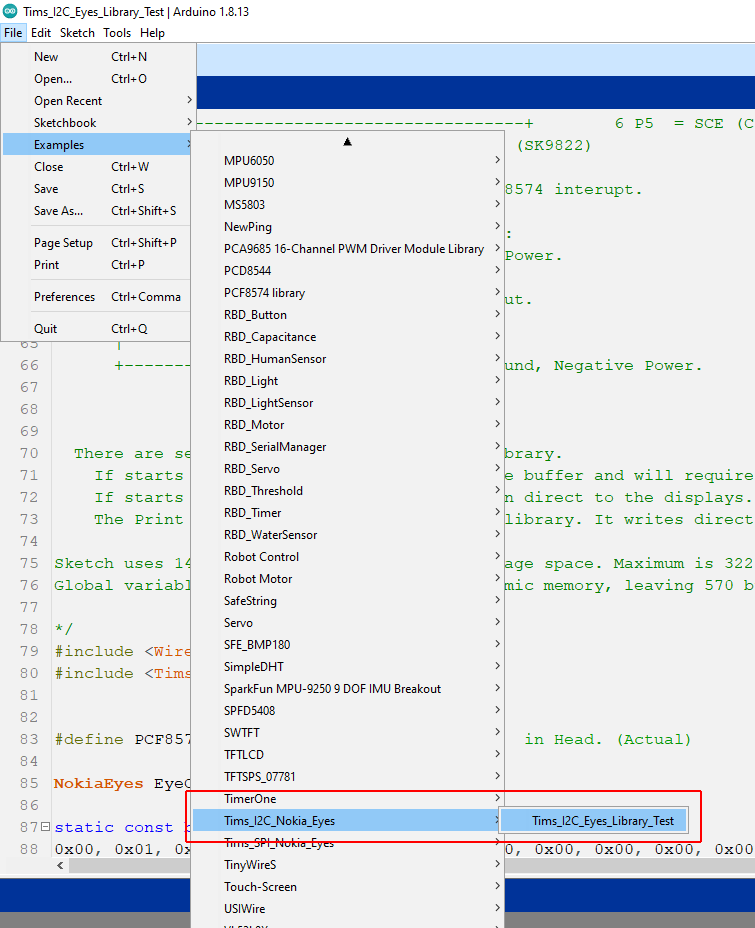The image size is (755, 928).
Task: Open PCA9685 16-Channel PWM Driver examples
Action: coord(347,249)
